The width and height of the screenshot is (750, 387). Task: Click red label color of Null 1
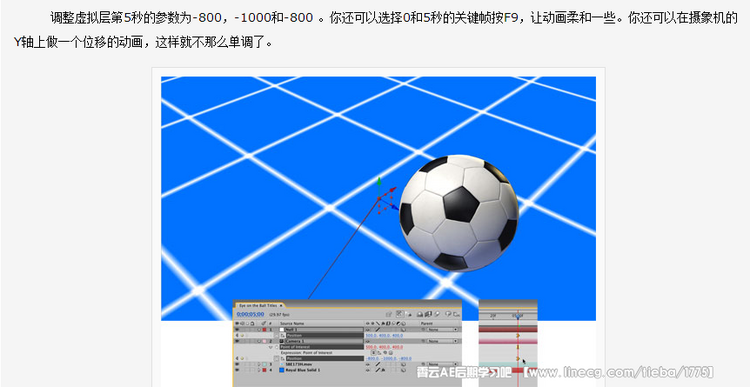coord(265,330)
